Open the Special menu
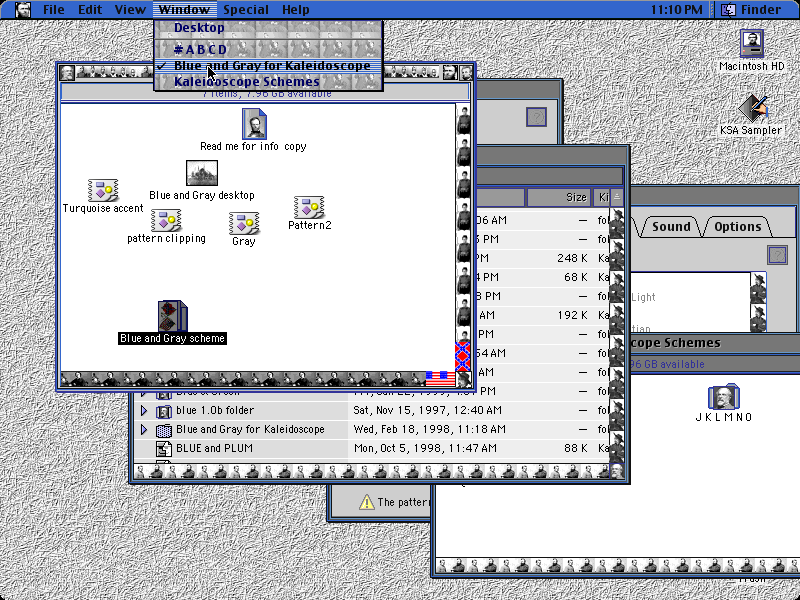Image resolution: width=800 pixels, height=600 pixels. (x=245, y=10)
